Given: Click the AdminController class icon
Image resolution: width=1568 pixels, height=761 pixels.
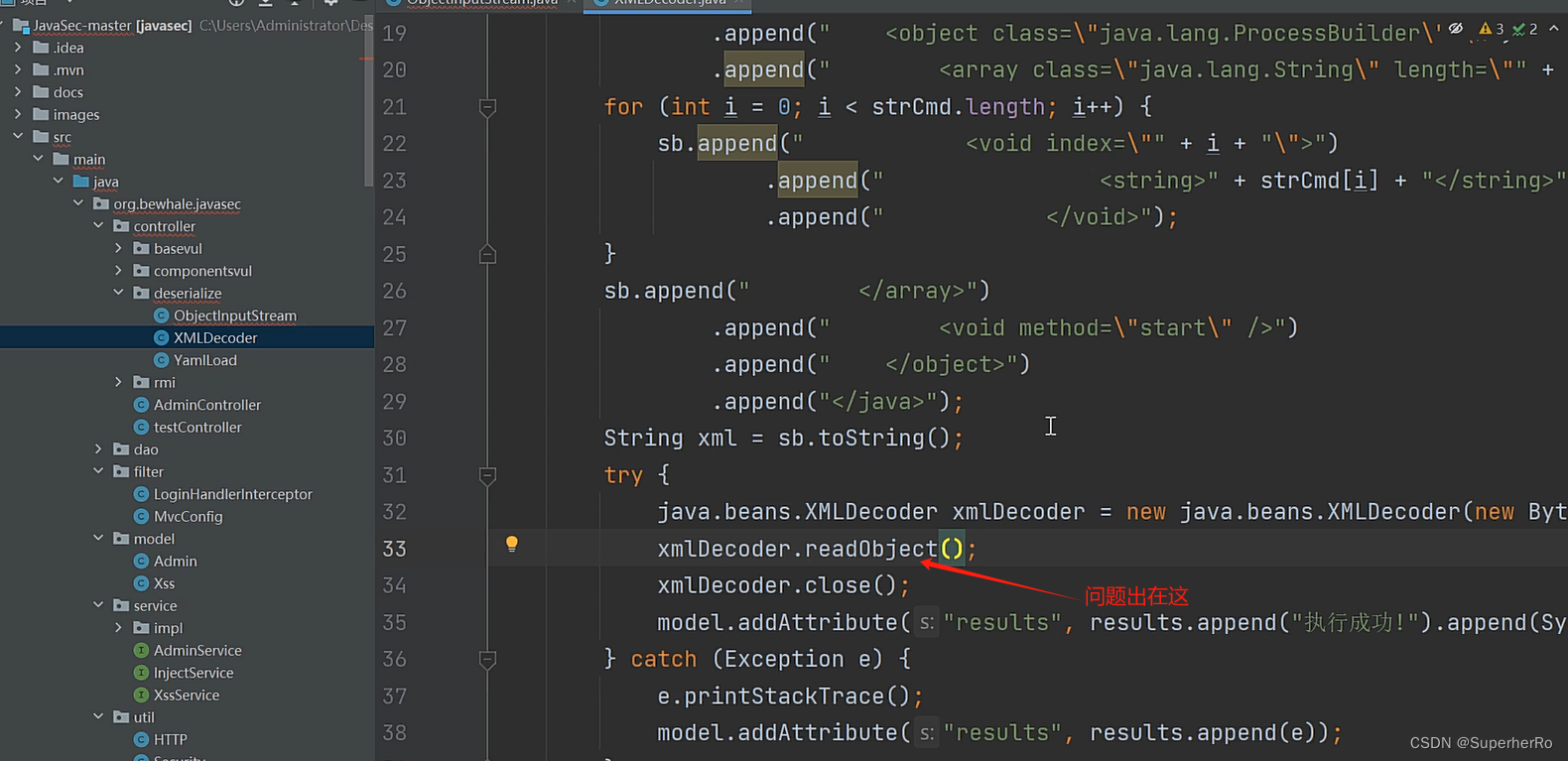Looking at the screenshot, I should click(x=141, y=405).
